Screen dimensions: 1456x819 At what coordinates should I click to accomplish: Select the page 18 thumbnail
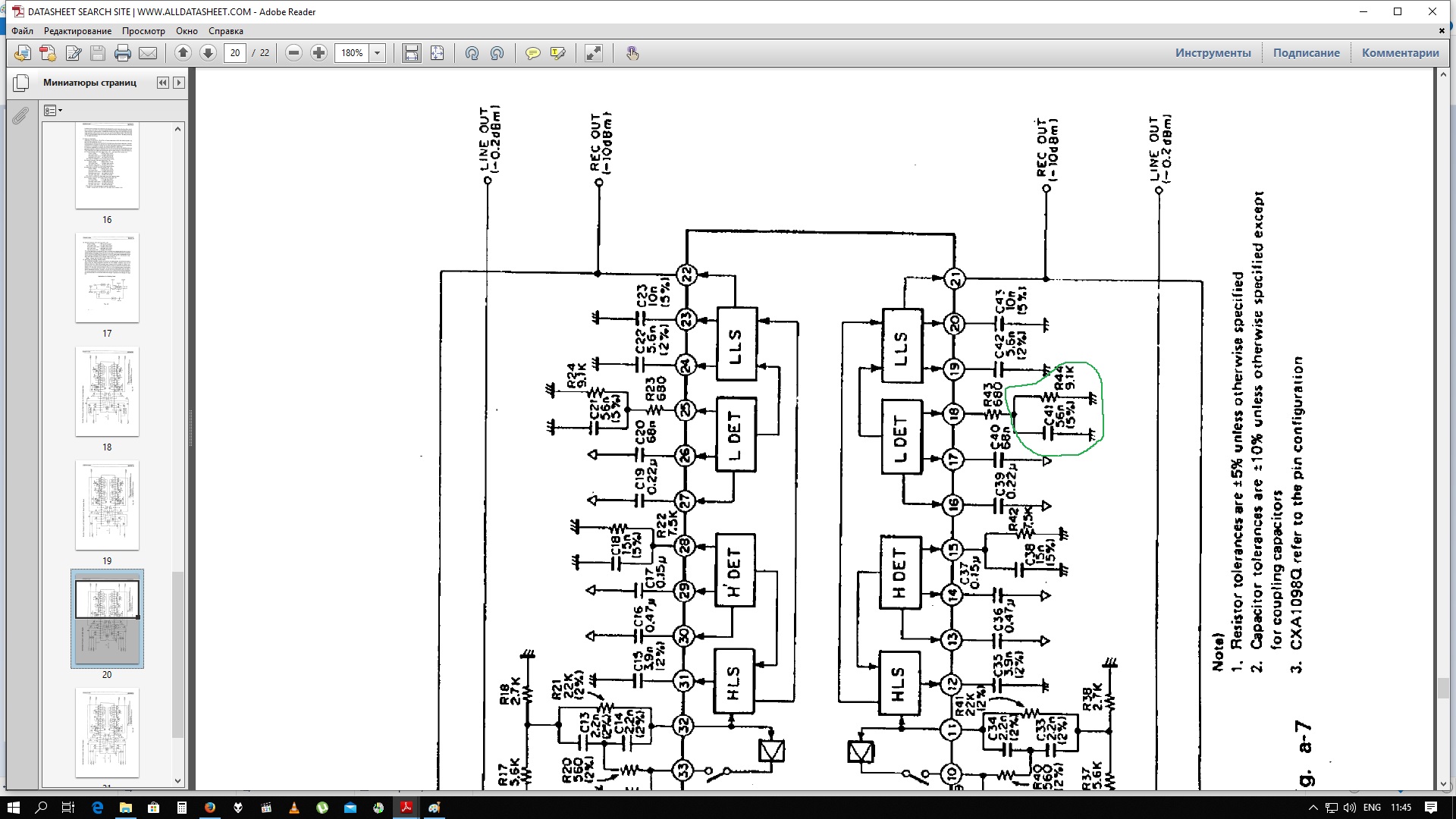(107, 392)
